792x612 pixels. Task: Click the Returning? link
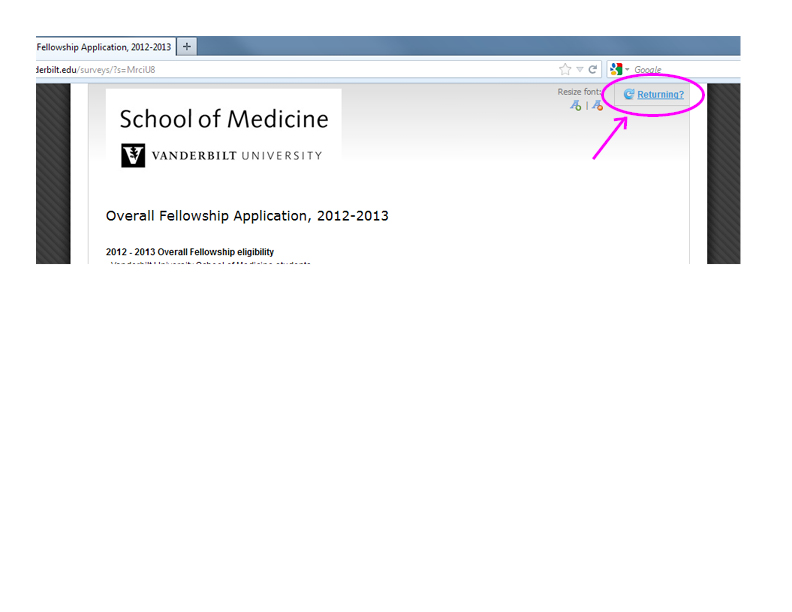[660, 95]
